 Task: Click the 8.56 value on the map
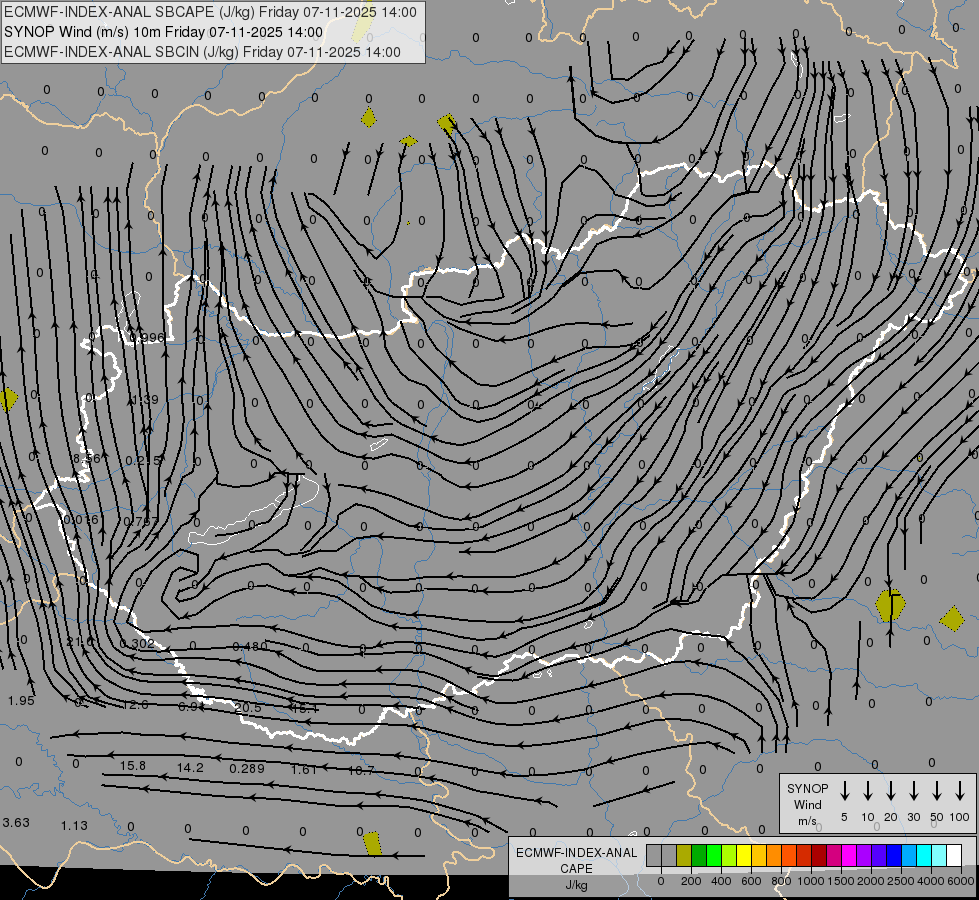point(86,458)
